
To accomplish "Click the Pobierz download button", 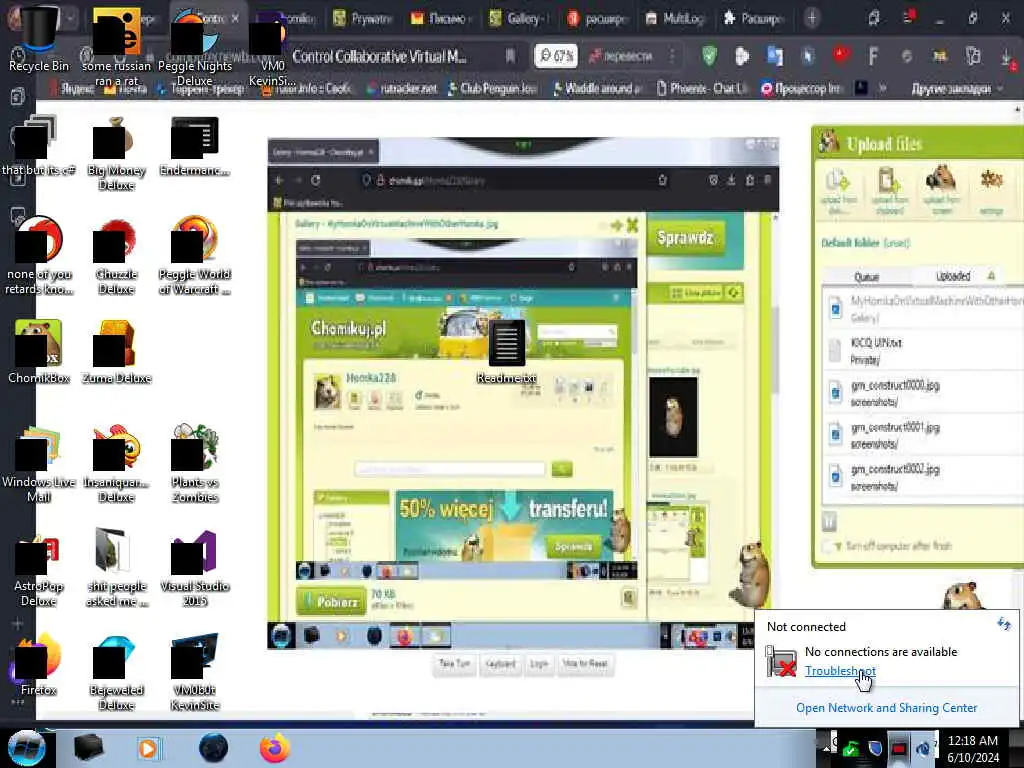I will click(330, 601).
